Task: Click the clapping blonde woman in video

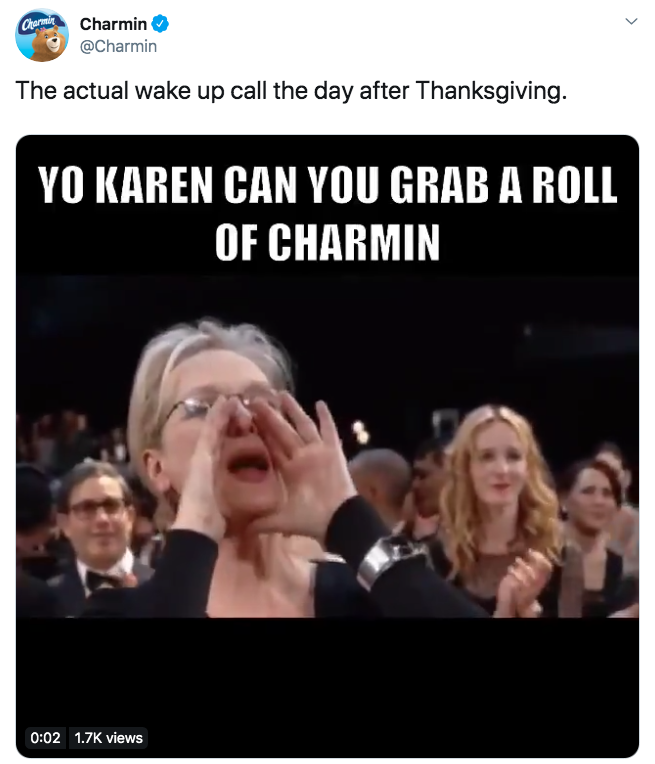Action: click(497, 507)
